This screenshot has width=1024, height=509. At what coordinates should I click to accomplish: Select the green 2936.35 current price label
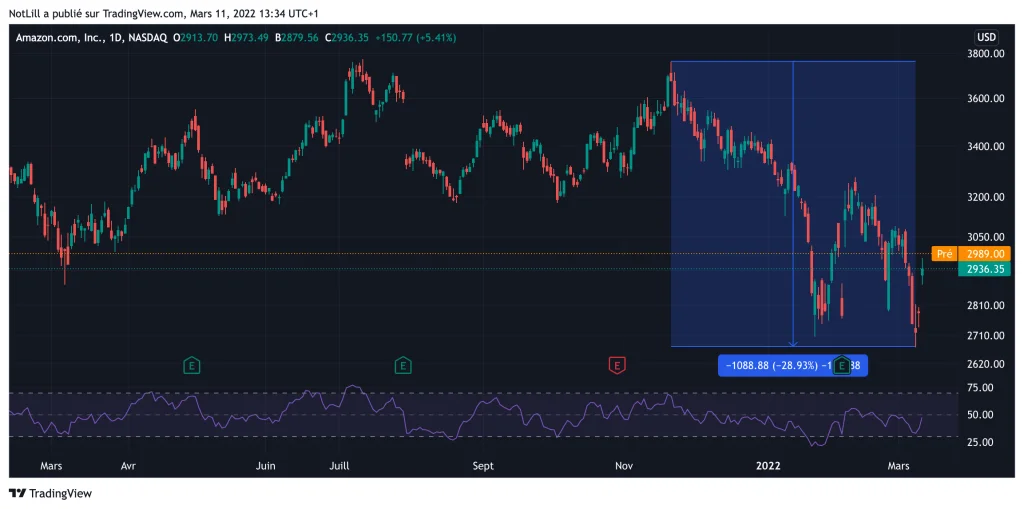tap(984, 269)
